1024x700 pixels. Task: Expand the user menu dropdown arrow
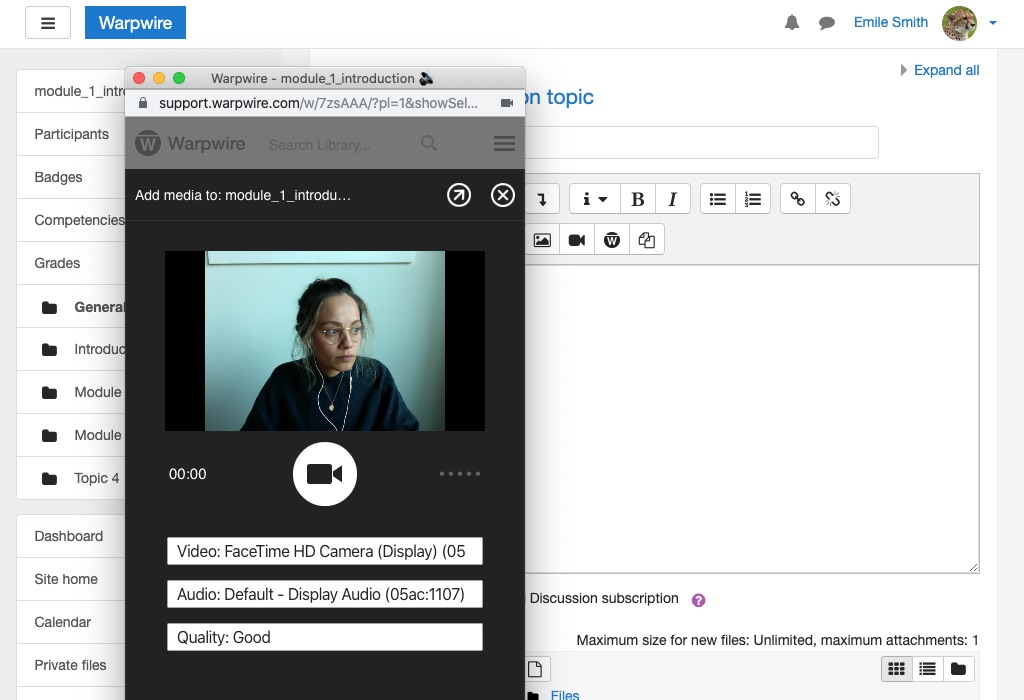click(x=993, y=23)
